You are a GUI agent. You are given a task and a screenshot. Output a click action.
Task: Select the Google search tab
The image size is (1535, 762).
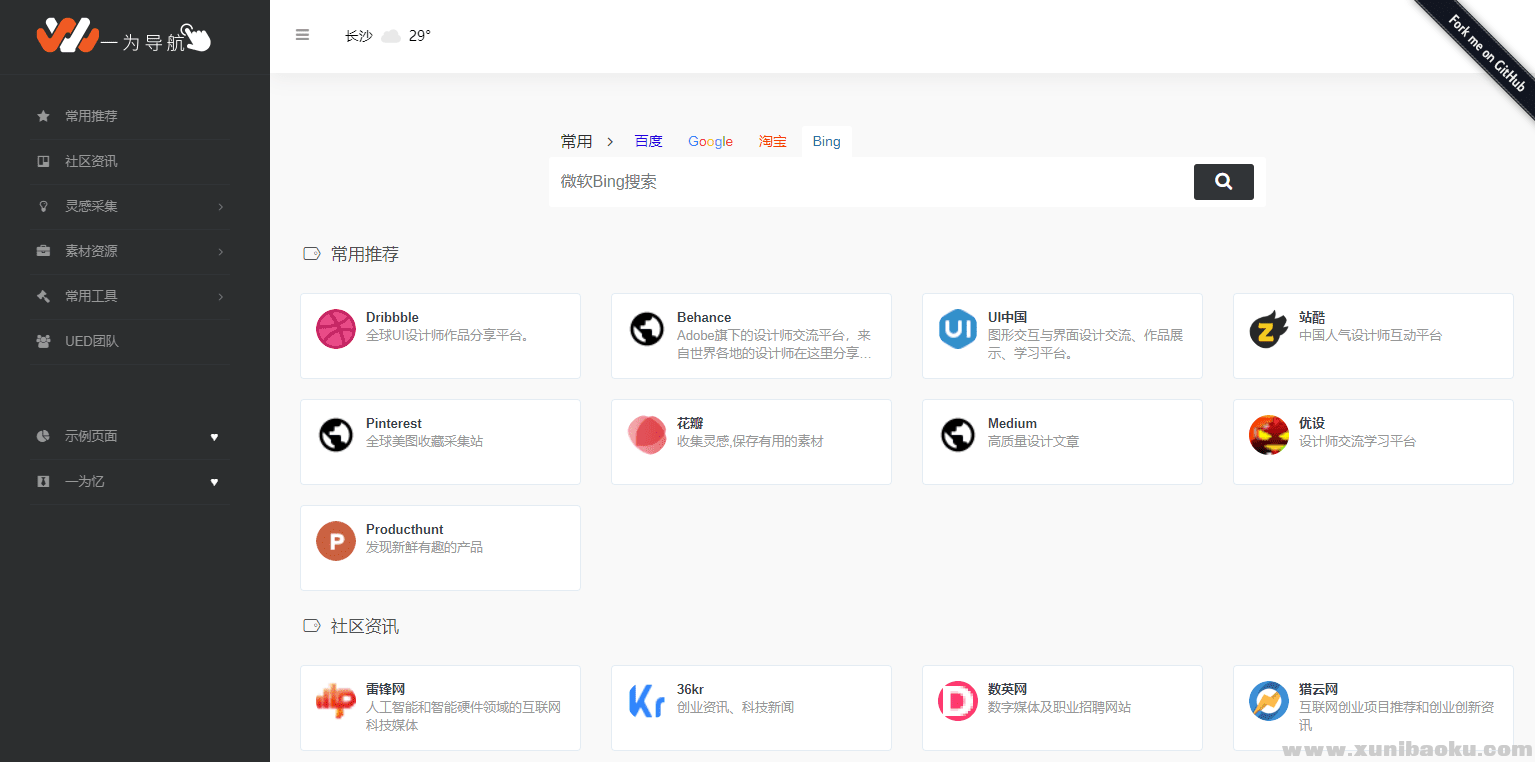tap(710, 141)
